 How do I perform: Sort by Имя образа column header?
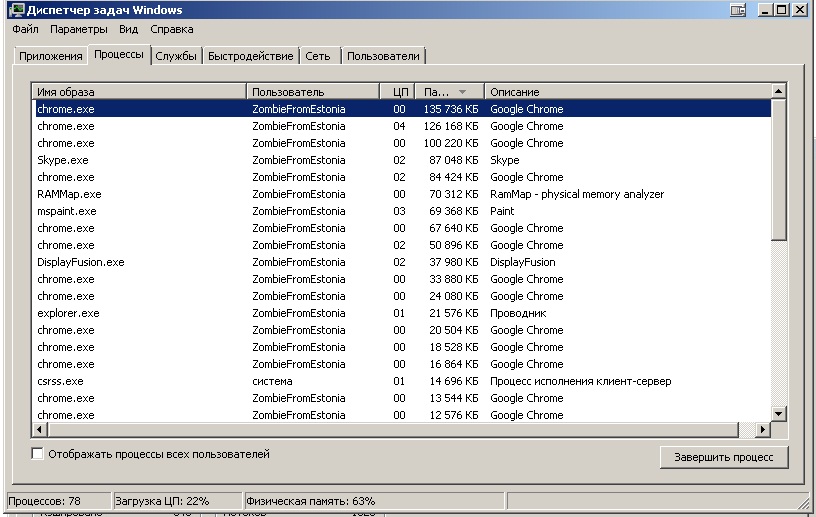(x=138, y=92)
